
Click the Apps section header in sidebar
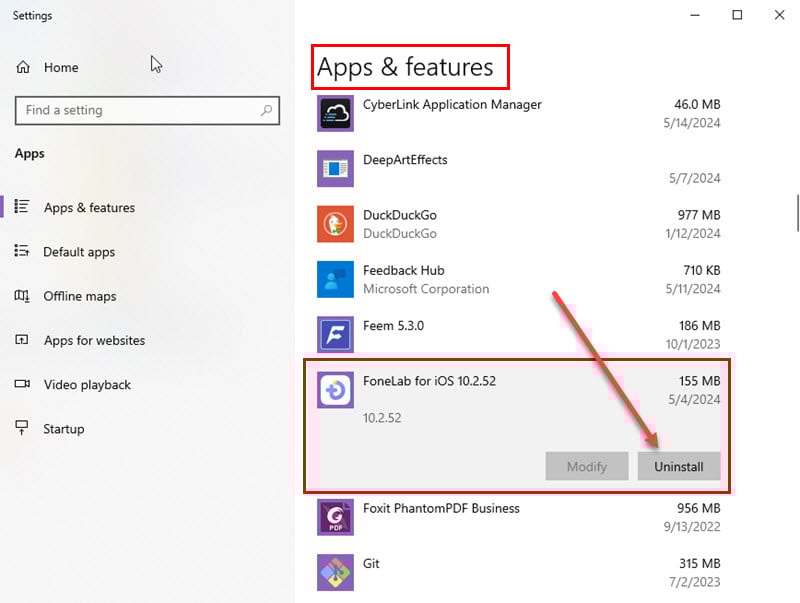(x=30, y=154)
